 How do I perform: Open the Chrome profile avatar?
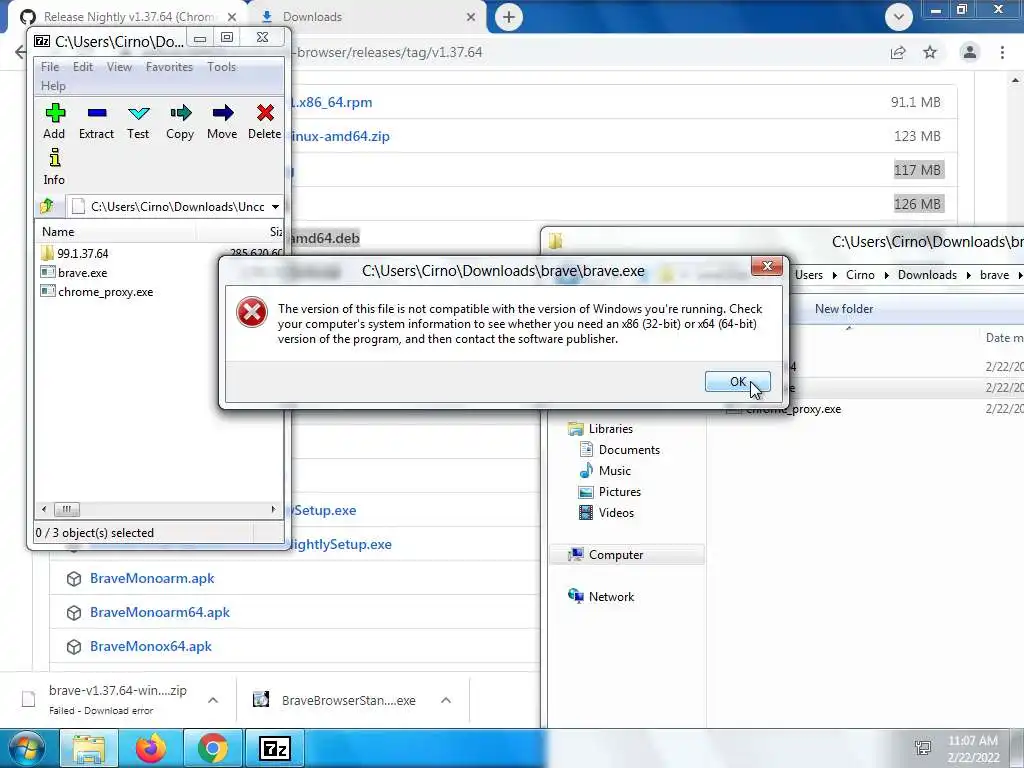tap(970, 52)
